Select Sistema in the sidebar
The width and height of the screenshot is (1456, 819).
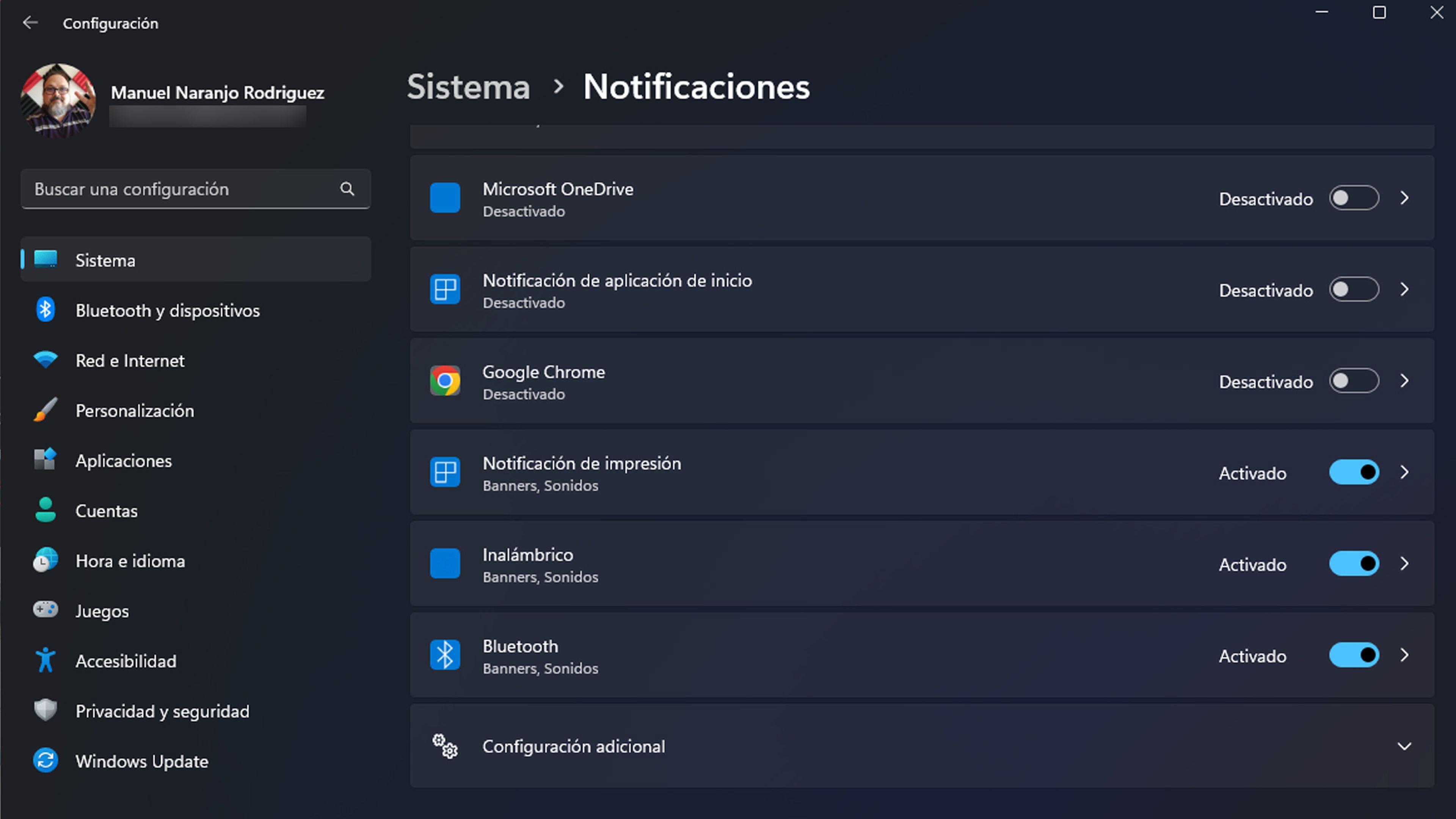(x=196, y=260)
